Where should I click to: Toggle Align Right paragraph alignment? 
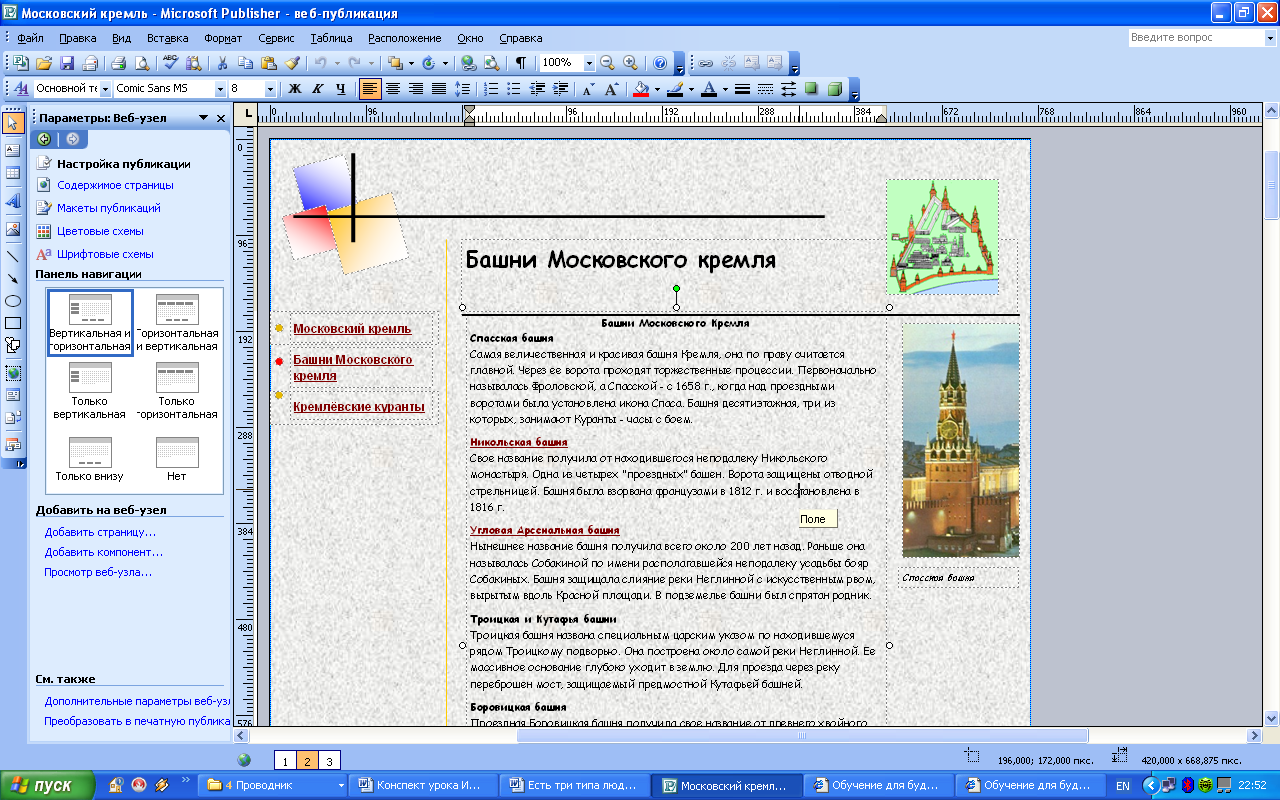click(416, 89)
